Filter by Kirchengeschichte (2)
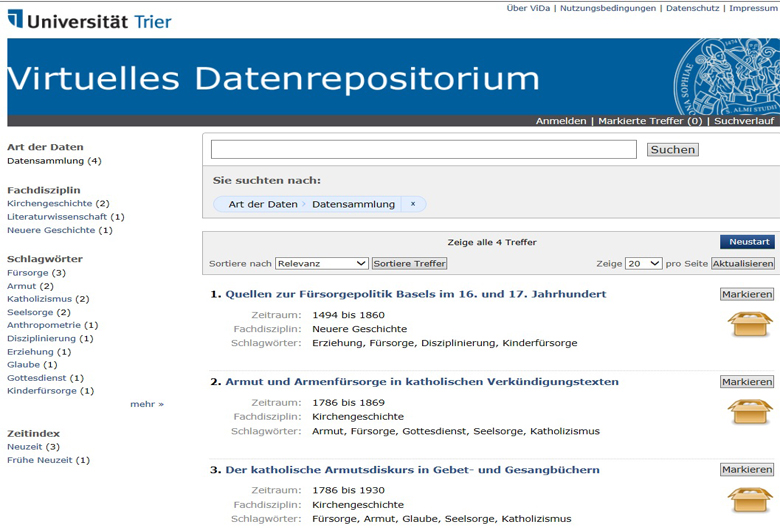 coord(58,203)
